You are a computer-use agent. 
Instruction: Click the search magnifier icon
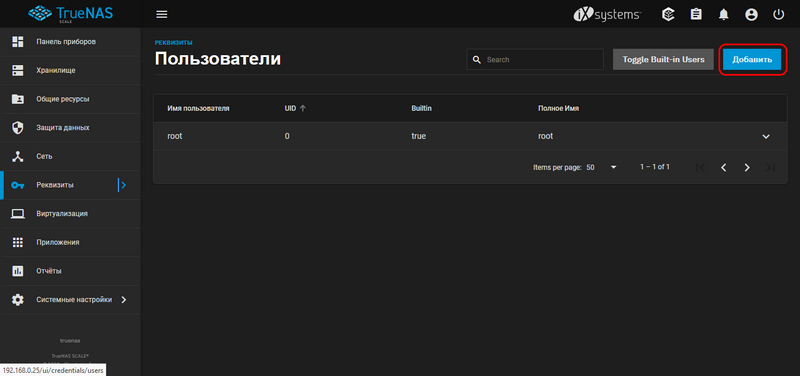[477, 60]
